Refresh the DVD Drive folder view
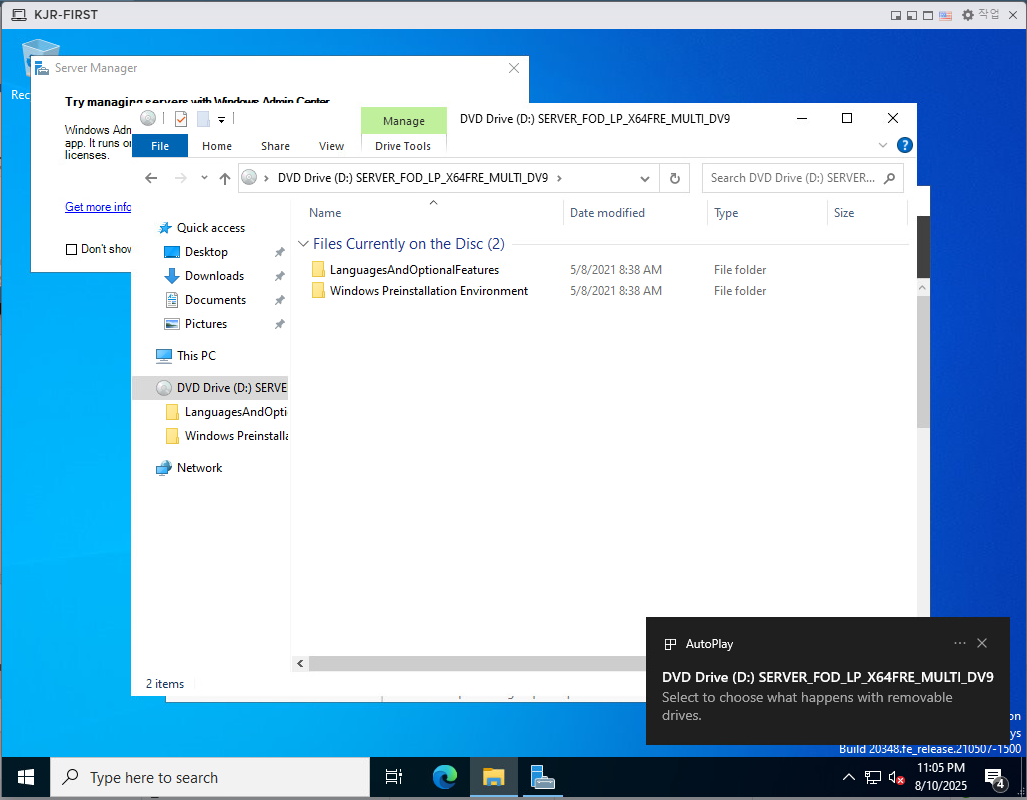 [x=675, y=178]
